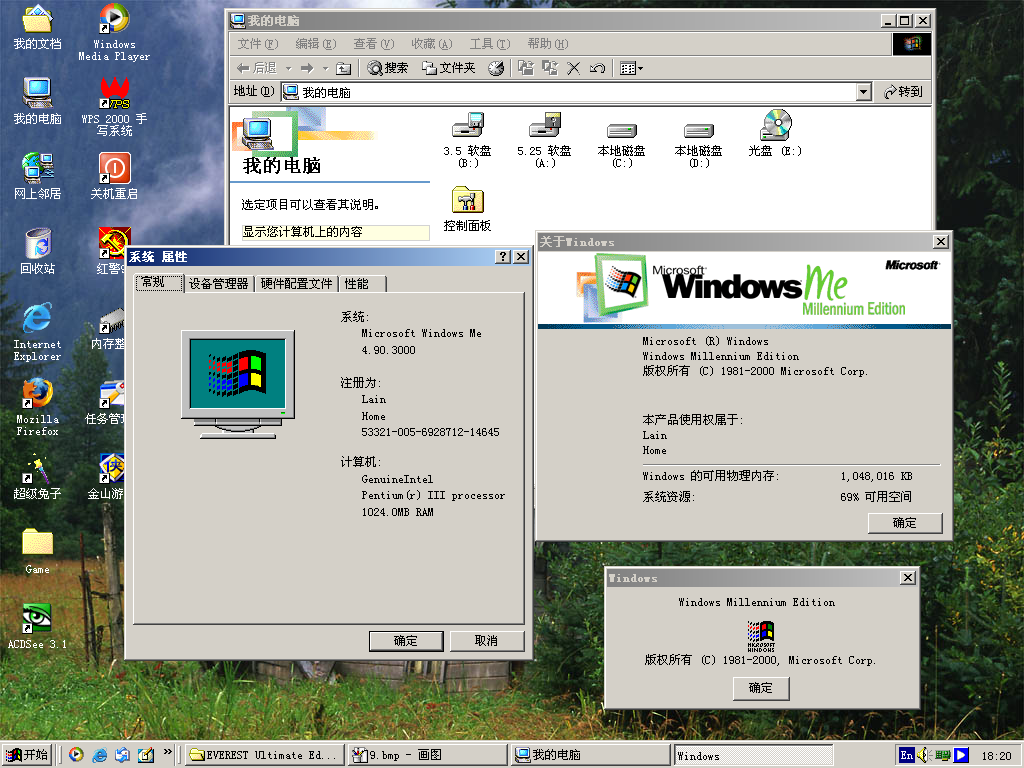1024x768 pixels.
Task: Click the 开始 start button
Action: click(x=27, y=755)
